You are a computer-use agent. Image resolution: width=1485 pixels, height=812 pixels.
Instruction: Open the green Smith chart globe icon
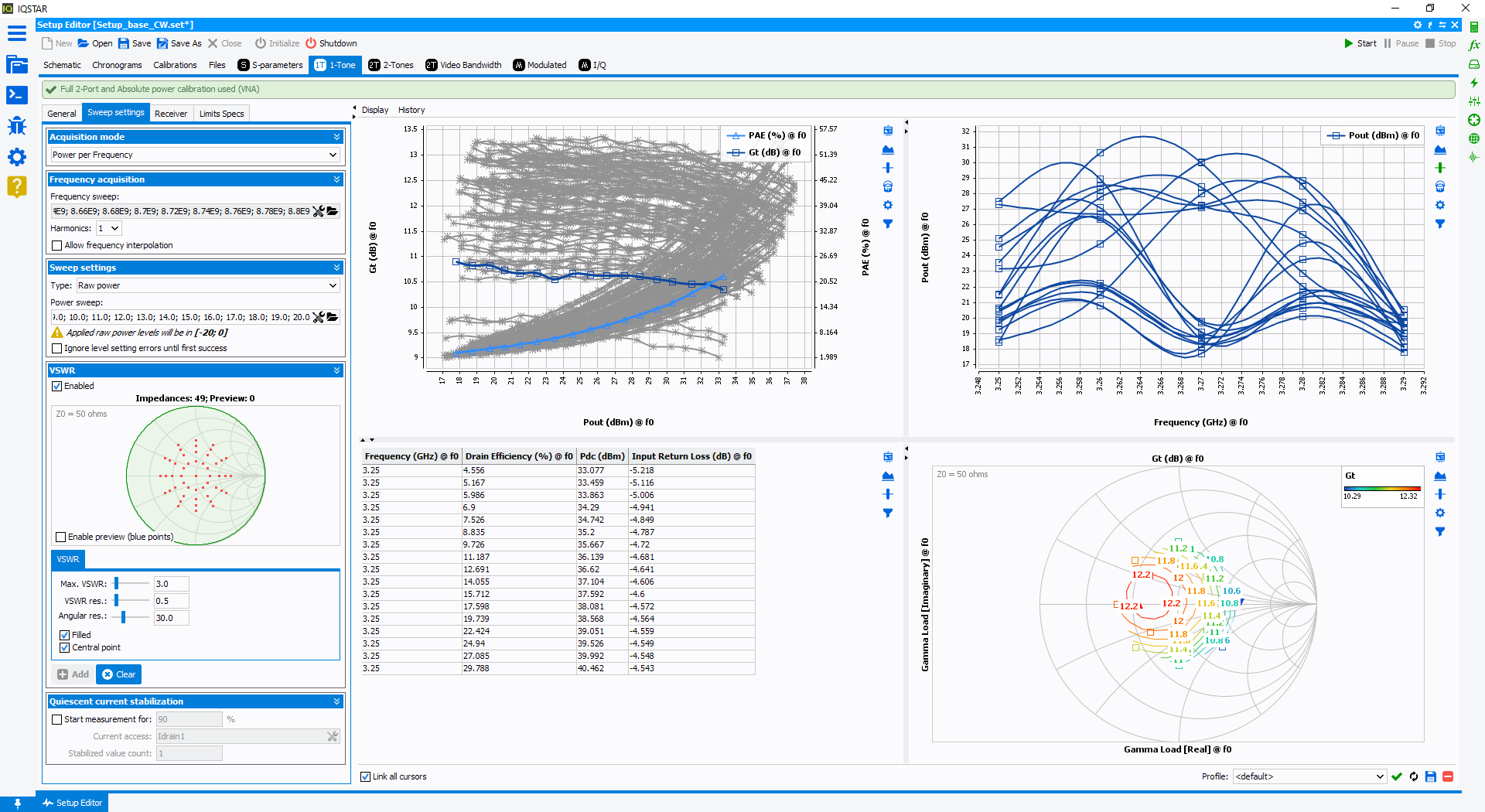1474,138
